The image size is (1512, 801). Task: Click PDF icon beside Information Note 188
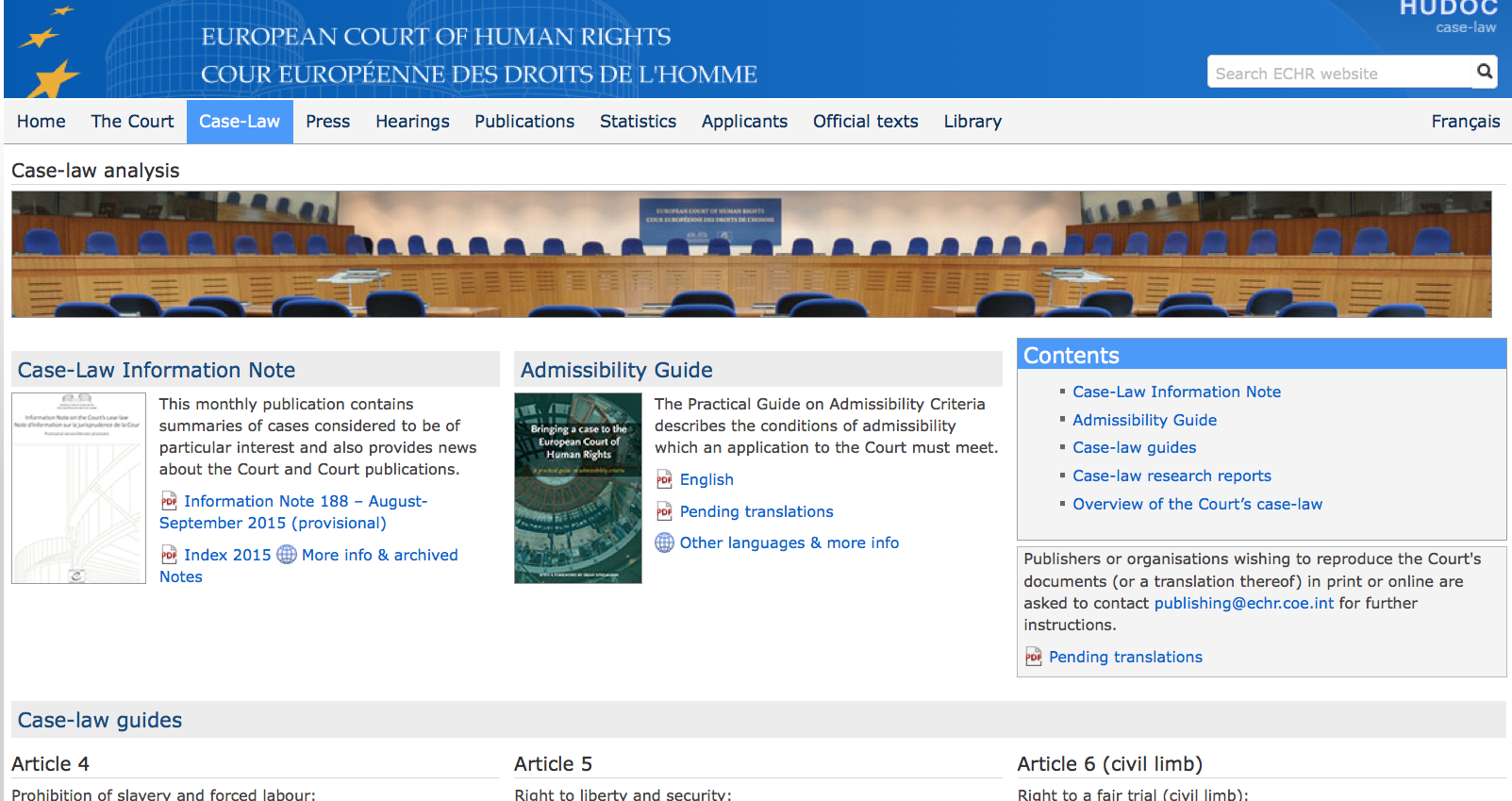tap(169, 502)
